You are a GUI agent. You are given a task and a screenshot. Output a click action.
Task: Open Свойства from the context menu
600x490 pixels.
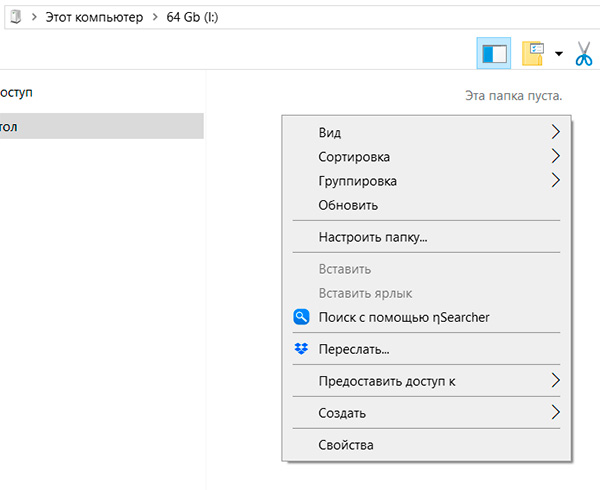coord(346,445)
